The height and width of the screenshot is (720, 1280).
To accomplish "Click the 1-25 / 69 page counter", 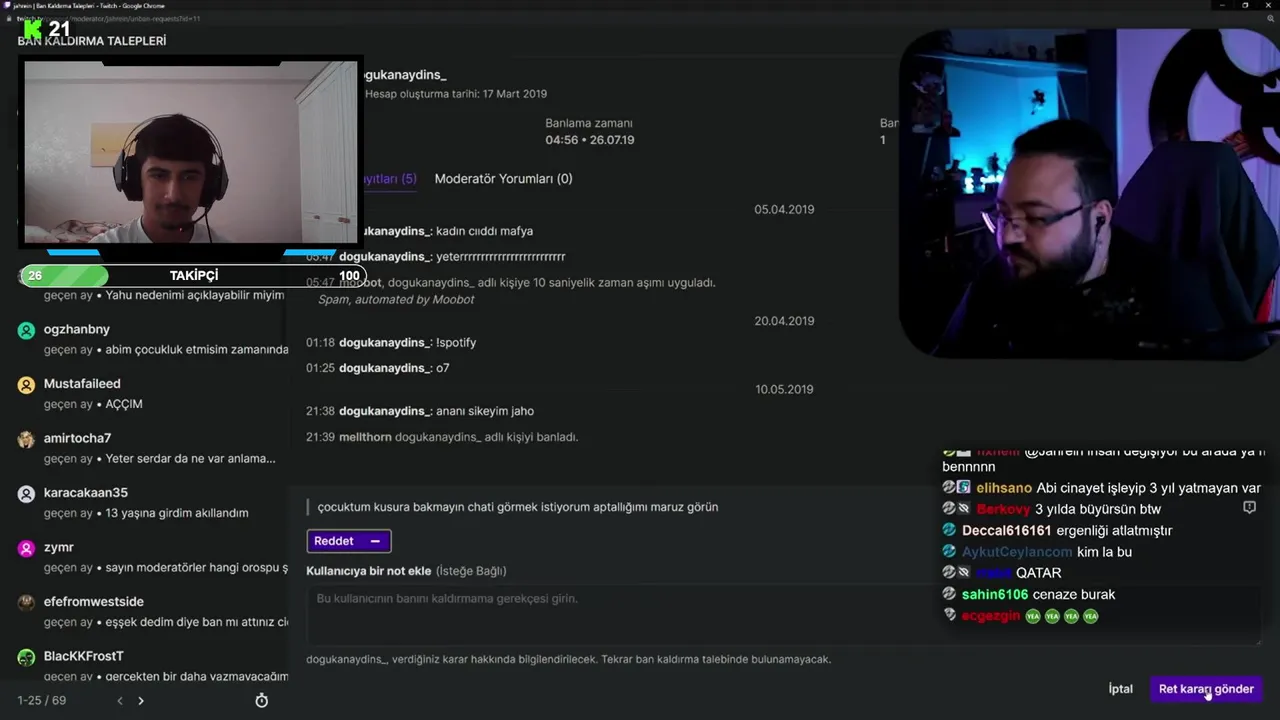I will point(42,700).
